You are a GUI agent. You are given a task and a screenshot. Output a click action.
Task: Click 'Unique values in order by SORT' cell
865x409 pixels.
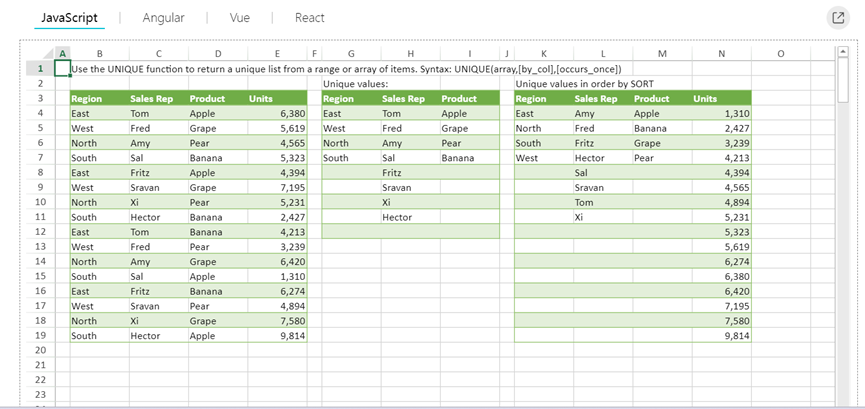pyautogui.click(x=585, y=84)
